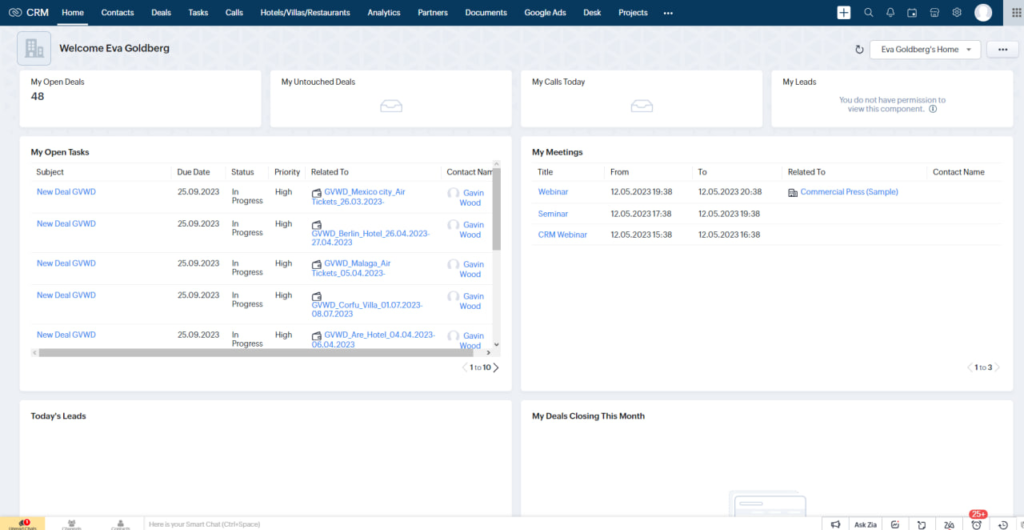The height and width of the screenshot is (530, 1024).
Task: Expand the more modules ellipsis in navbar
Action: click(x=668, y=13)
